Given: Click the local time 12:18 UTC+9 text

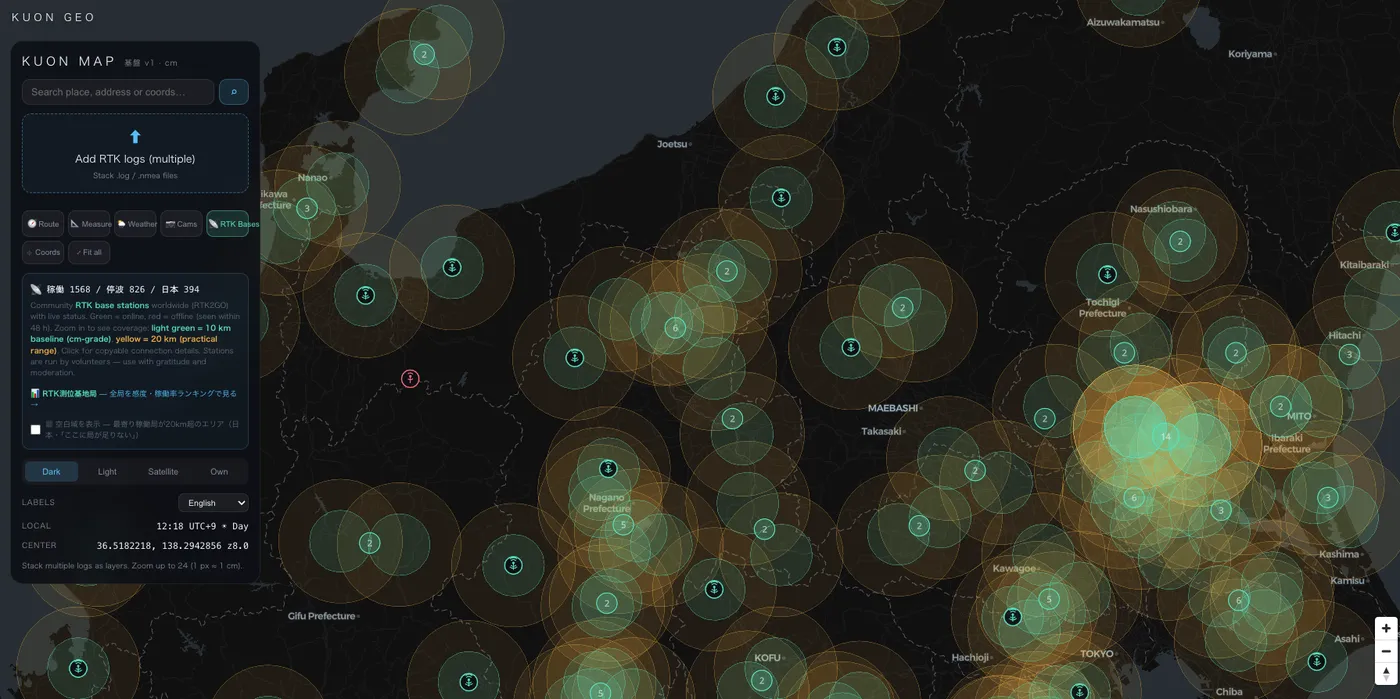Looking at the screenshot, I should (x=202, y=526).
